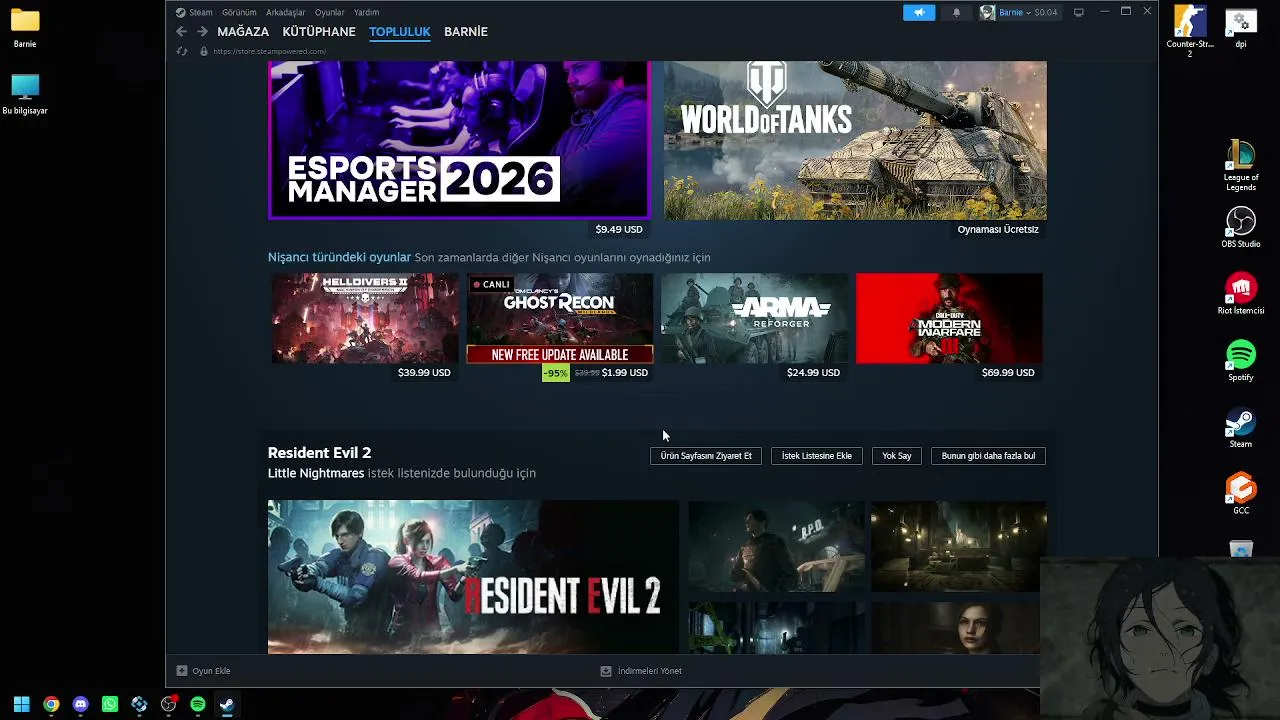Click the downloads icon beside İndirmeleri Yönet
This screenshot has width=1280, height=720.
(606, 671)
